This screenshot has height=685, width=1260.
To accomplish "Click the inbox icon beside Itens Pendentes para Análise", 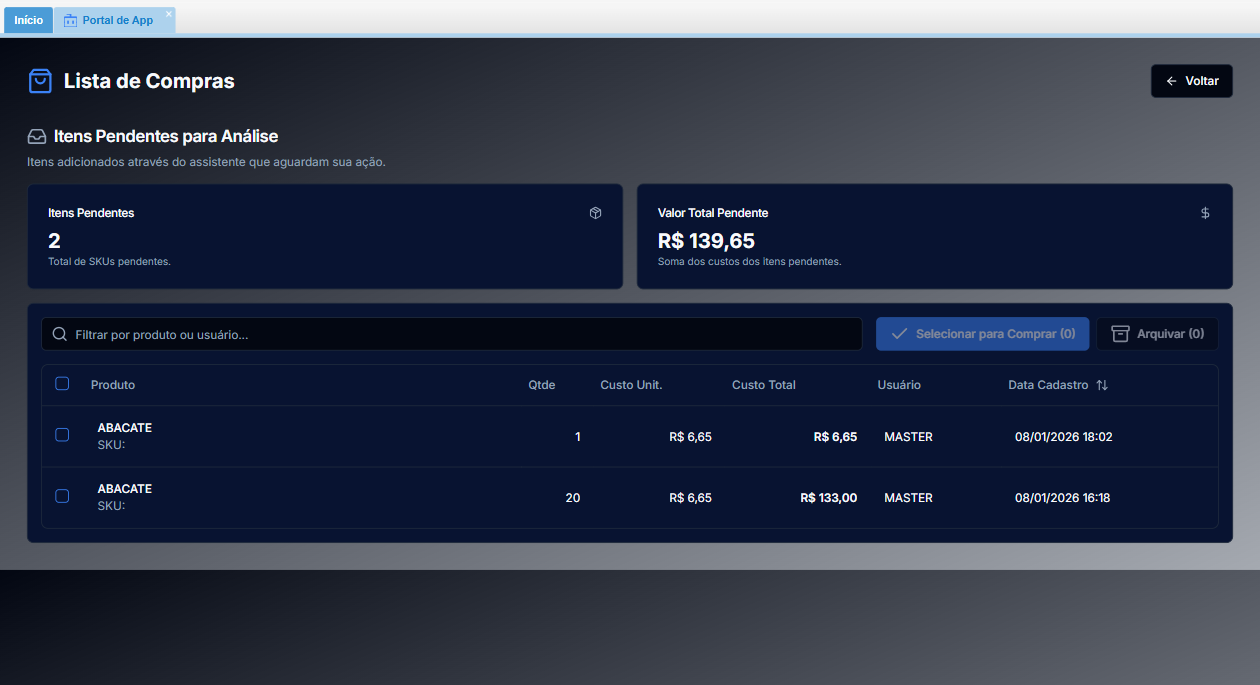I will [x=37, y=137].
